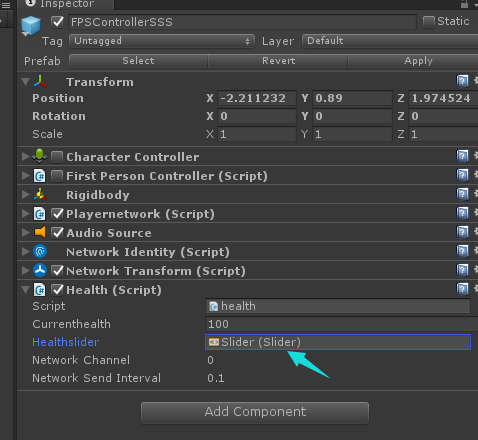Expand the Audio Source component
The width and height of the screenshot is (478, 440).
pyautogui.click(x=25, y=232)
